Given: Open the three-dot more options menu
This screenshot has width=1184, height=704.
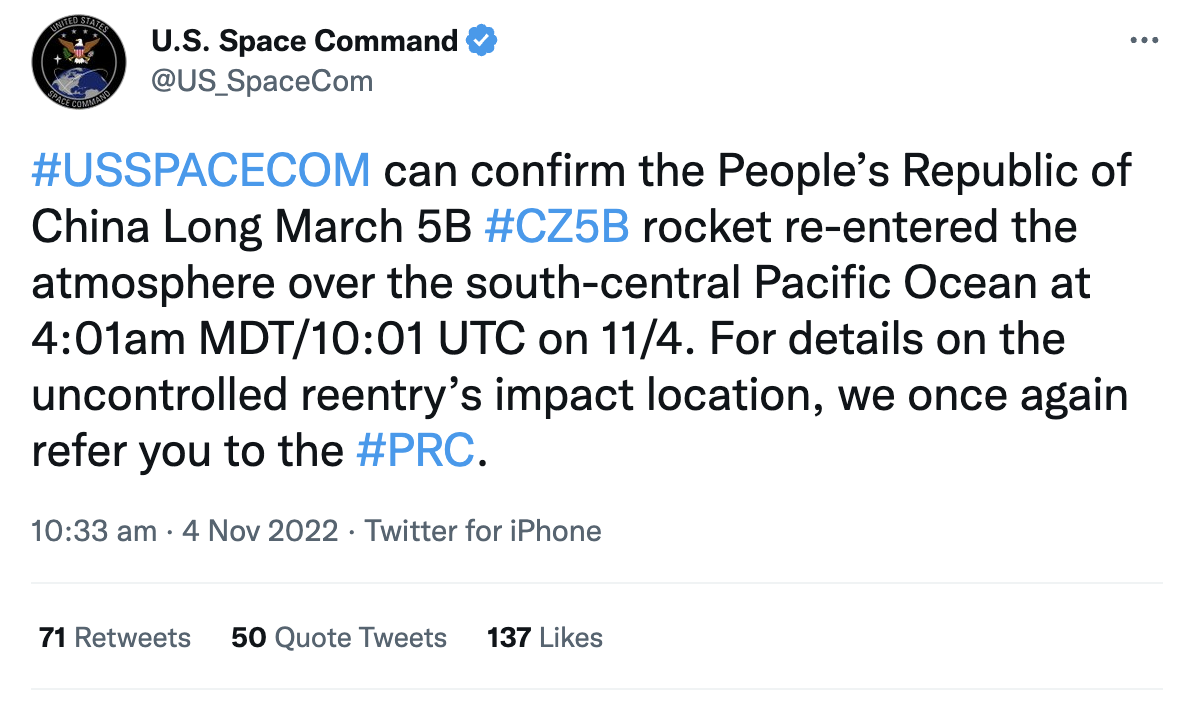Looking at the screenshot, I should pos(1144,40).
